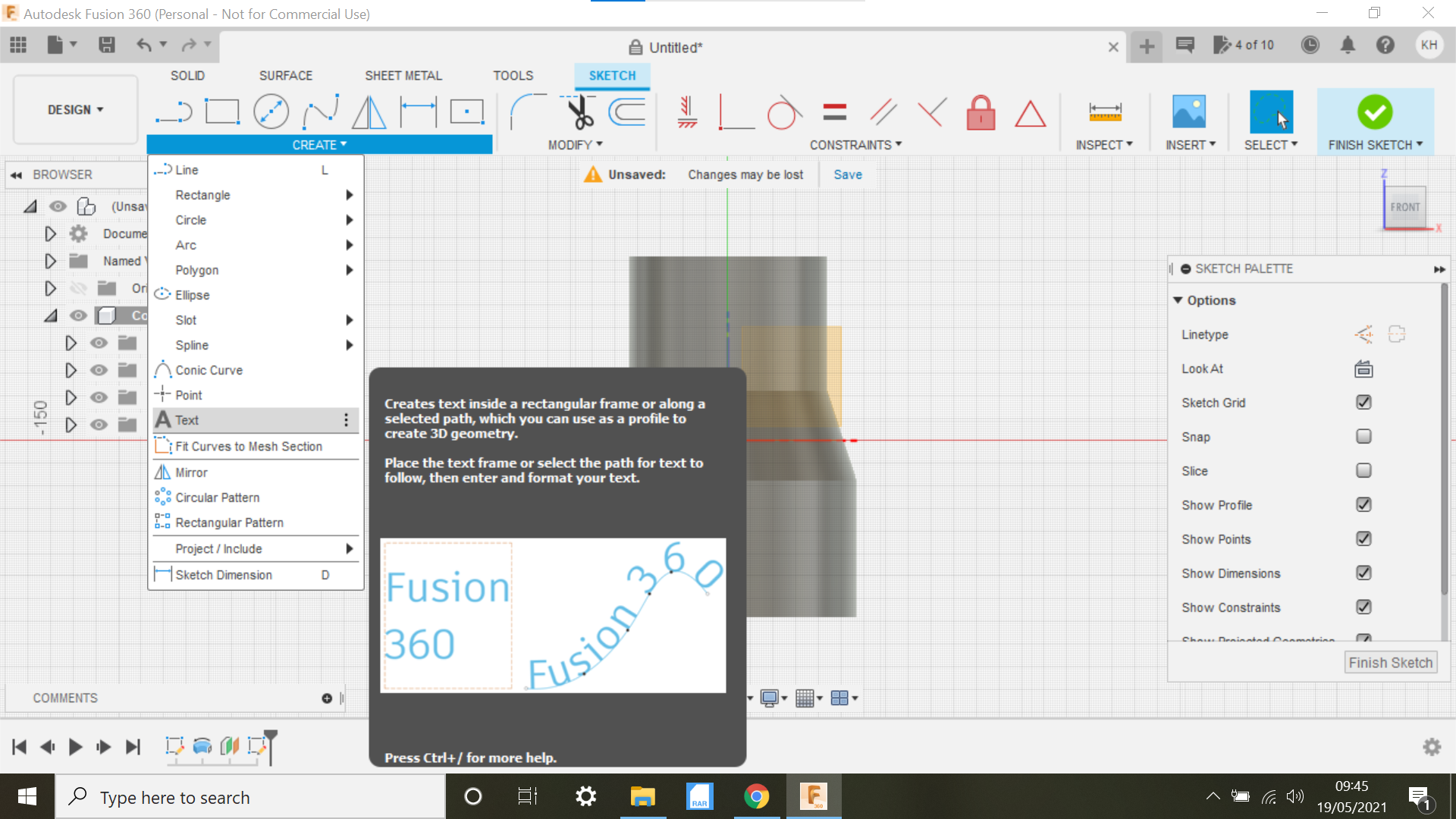Switch to the SURFACE tab
The image size is (1456, 819).
(286, 76)
